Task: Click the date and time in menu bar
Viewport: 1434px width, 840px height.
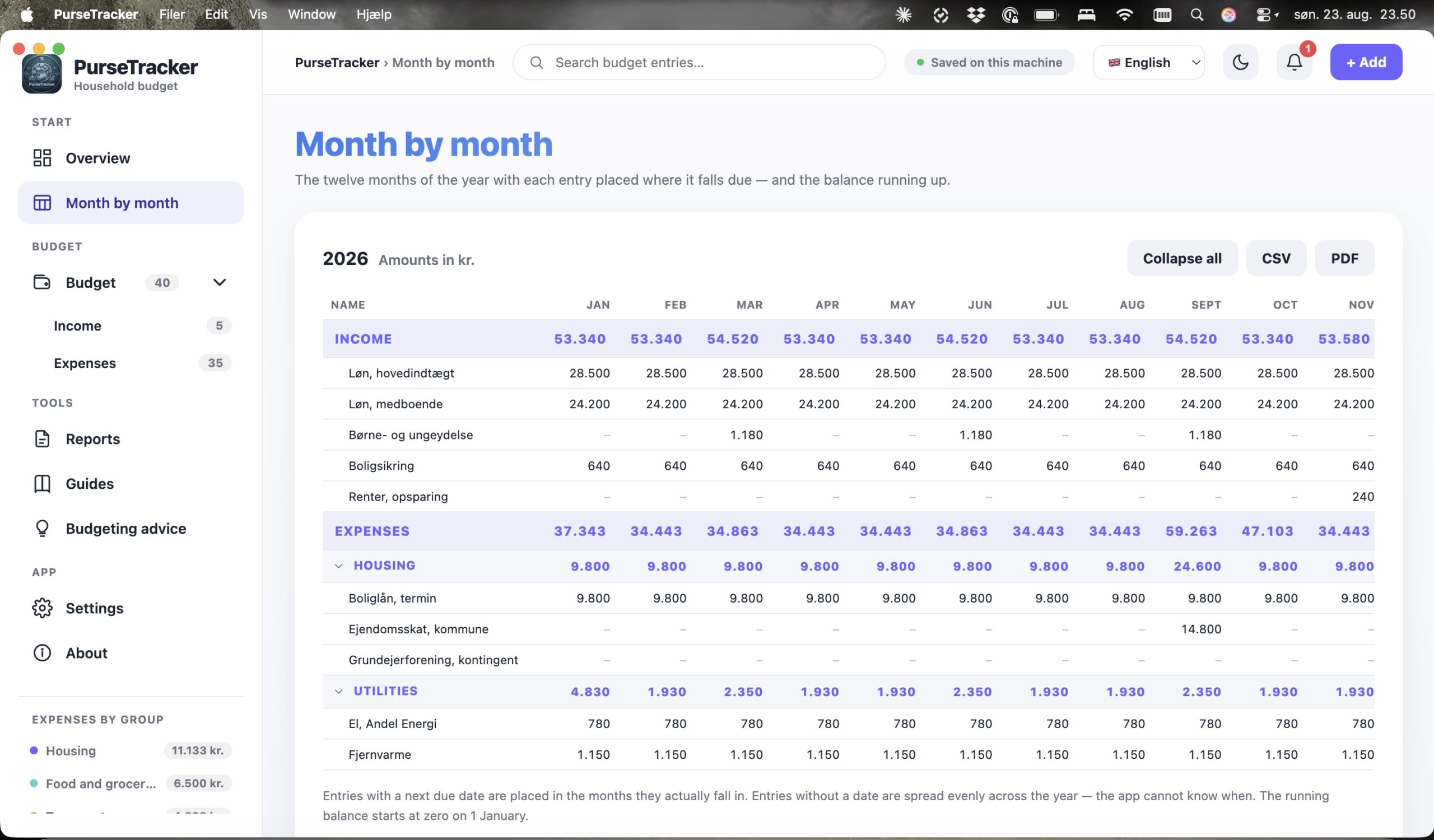Action: pyautogui.click(x=1354, y=14)
